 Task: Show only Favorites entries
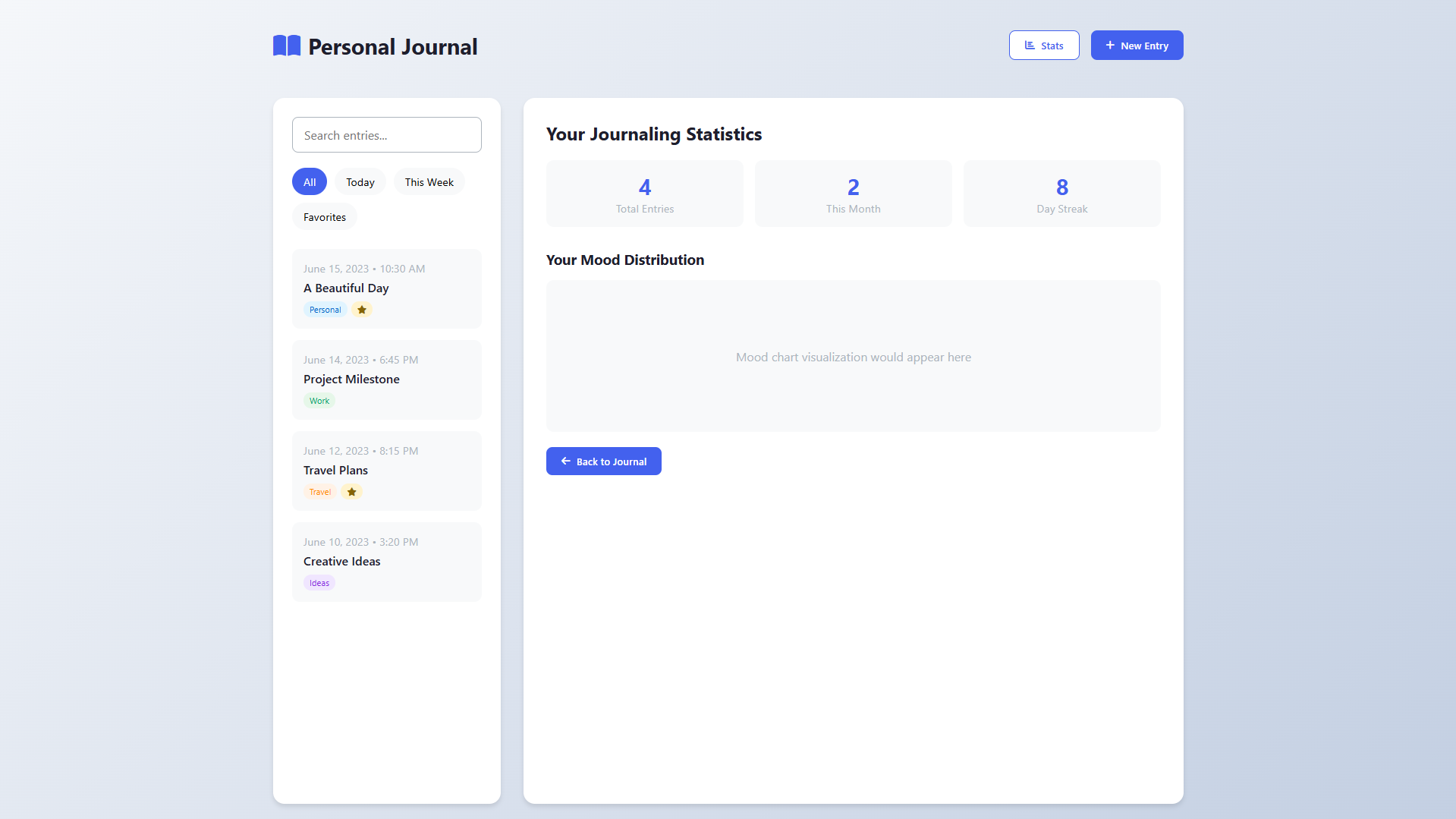(324, 217)
